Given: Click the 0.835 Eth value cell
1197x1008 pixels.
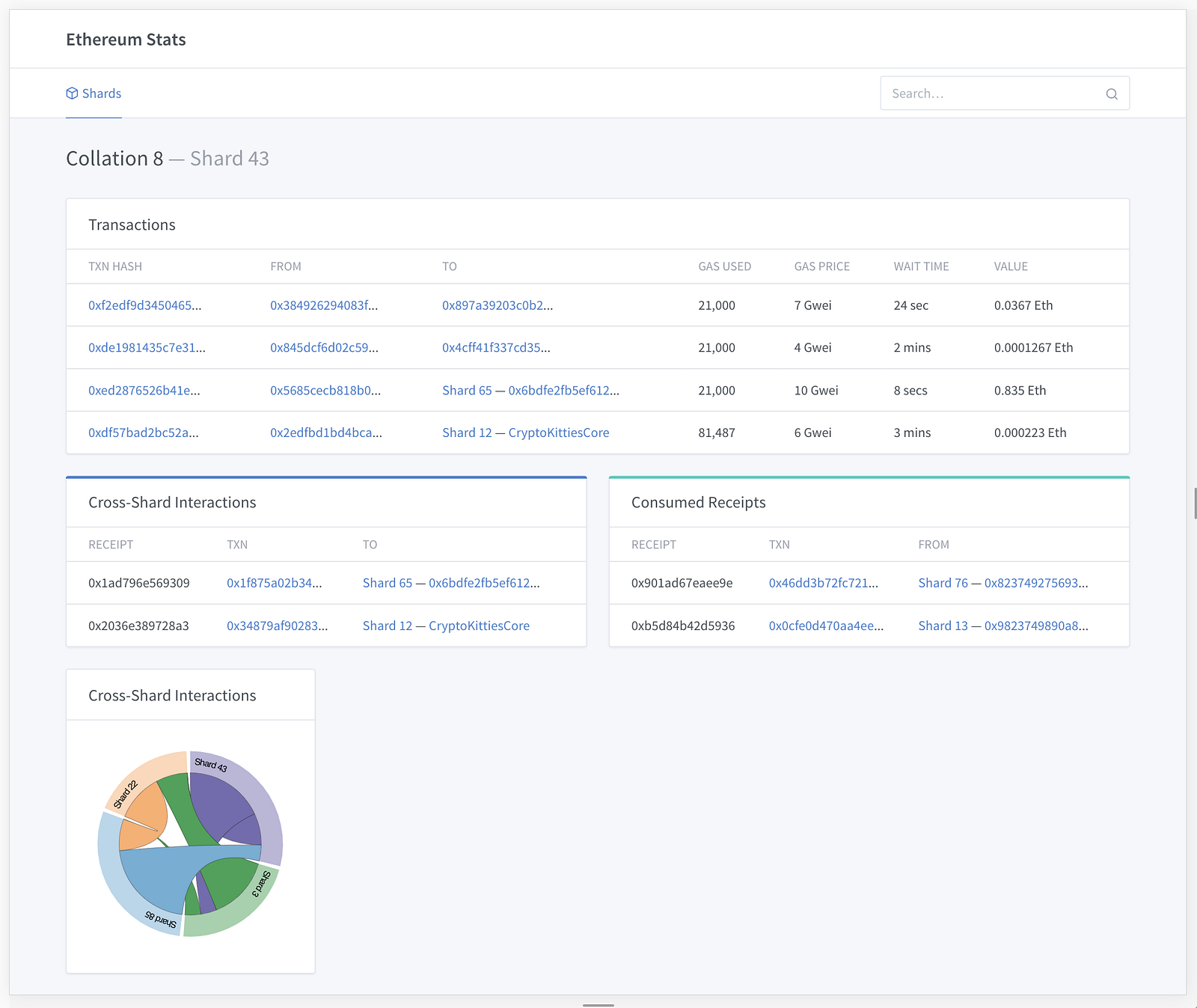Looking at the screenshot, I should point(1020,391).
